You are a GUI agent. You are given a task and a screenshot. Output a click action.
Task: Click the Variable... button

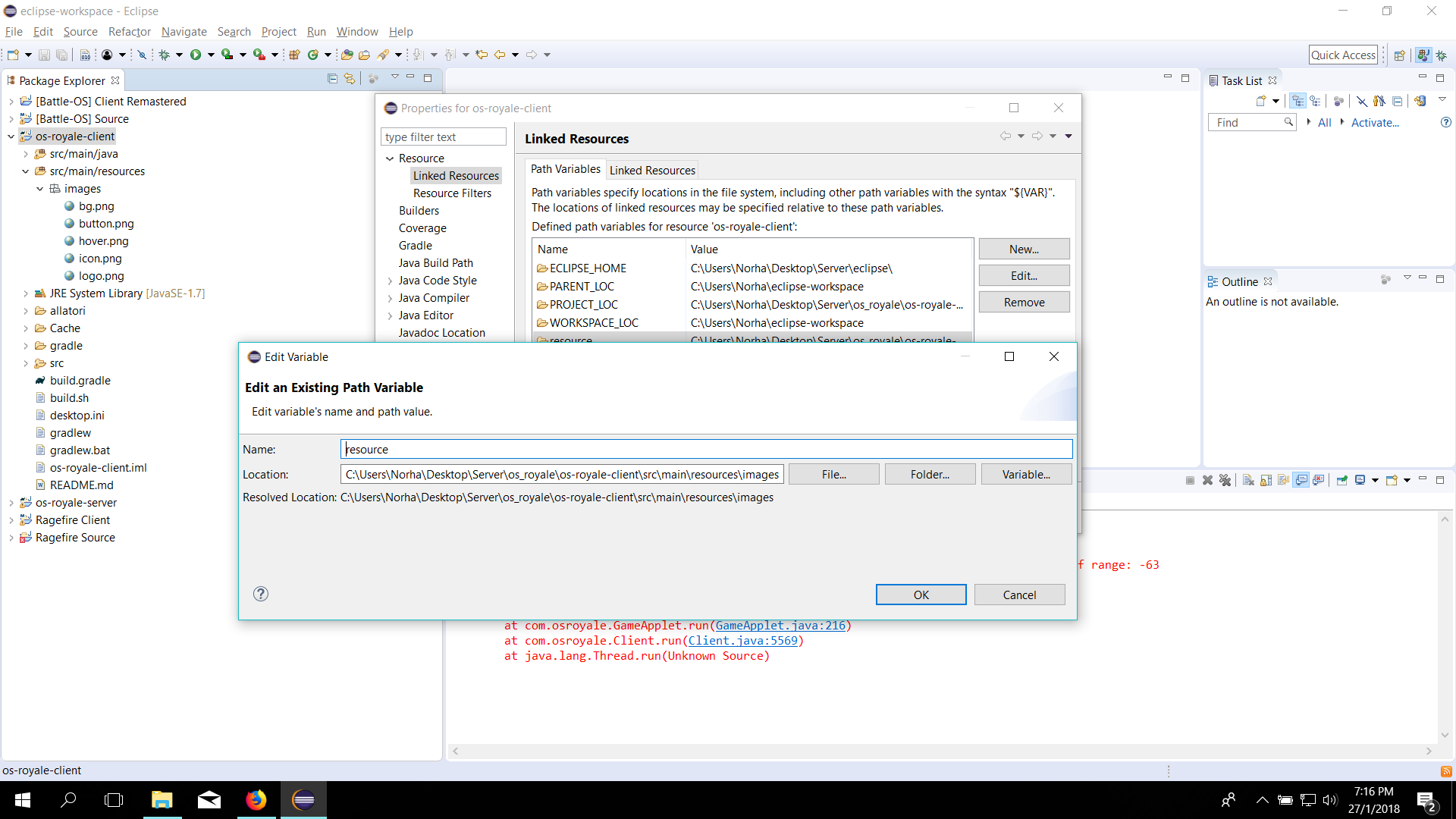coord(1026,474)
